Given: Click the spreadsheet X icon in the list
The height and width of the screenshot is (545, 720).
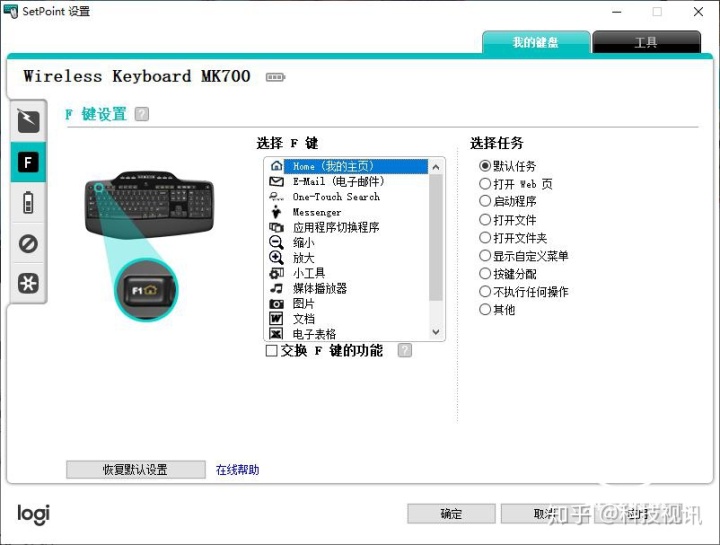Looking at the screenshot, I should tap(276, 333).
